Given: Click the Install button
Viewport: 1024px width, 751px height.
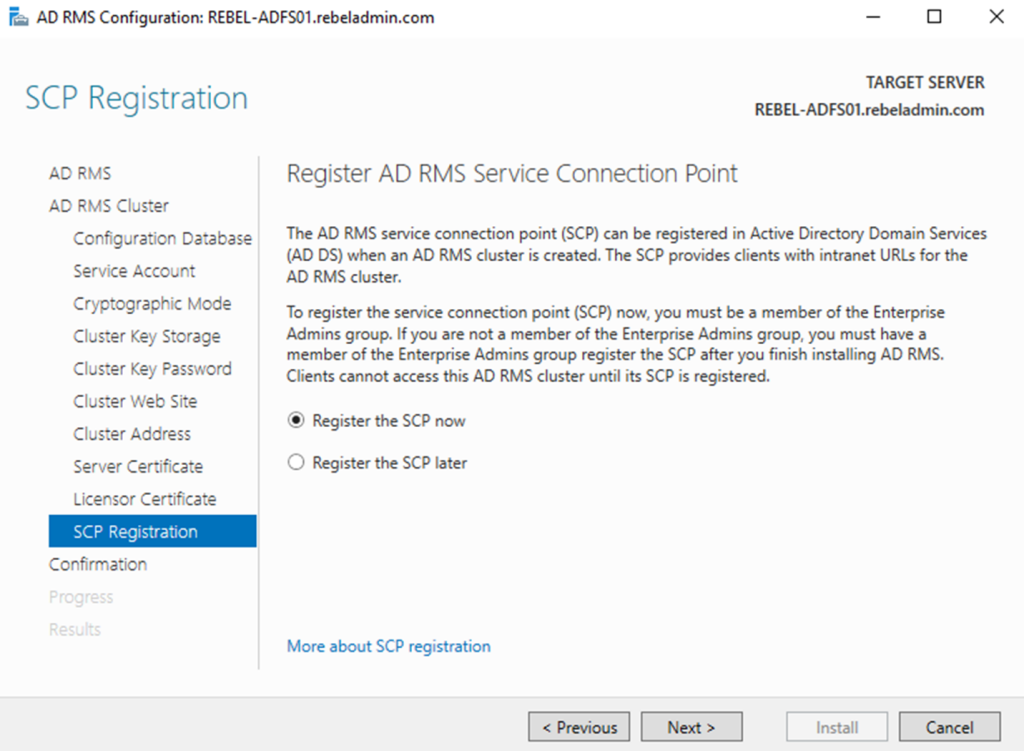Looking at the screenshot, I should [x=836, y=727].
